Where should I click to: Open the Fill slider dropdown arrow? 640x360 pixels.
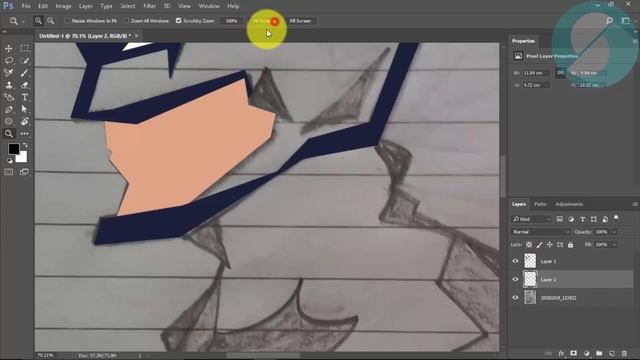pyautogui.click(x=614, y=244)
